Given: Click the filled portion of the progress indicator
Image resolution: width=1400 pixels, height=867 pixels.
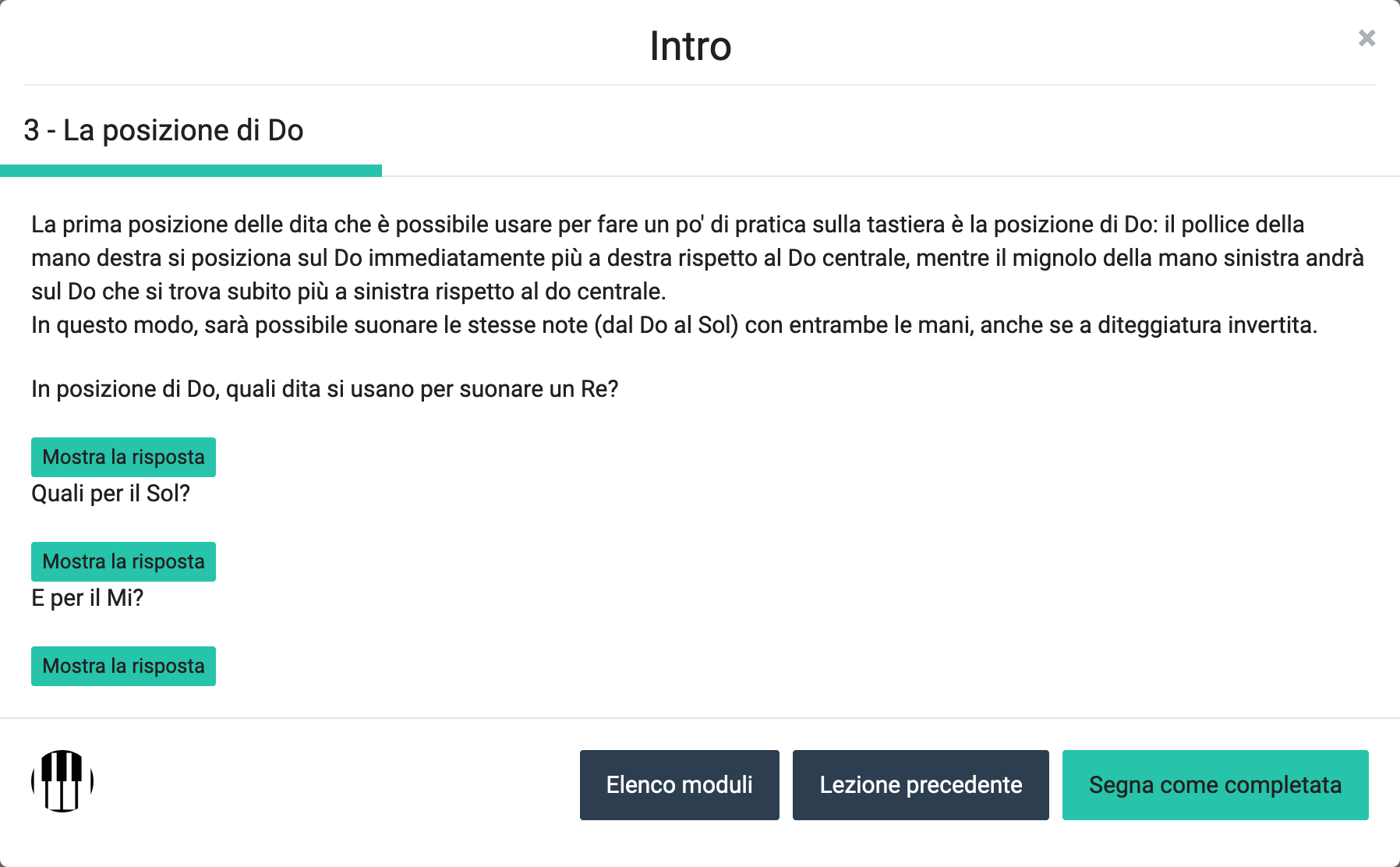Looking at the screenshot, I should (191, 170).
